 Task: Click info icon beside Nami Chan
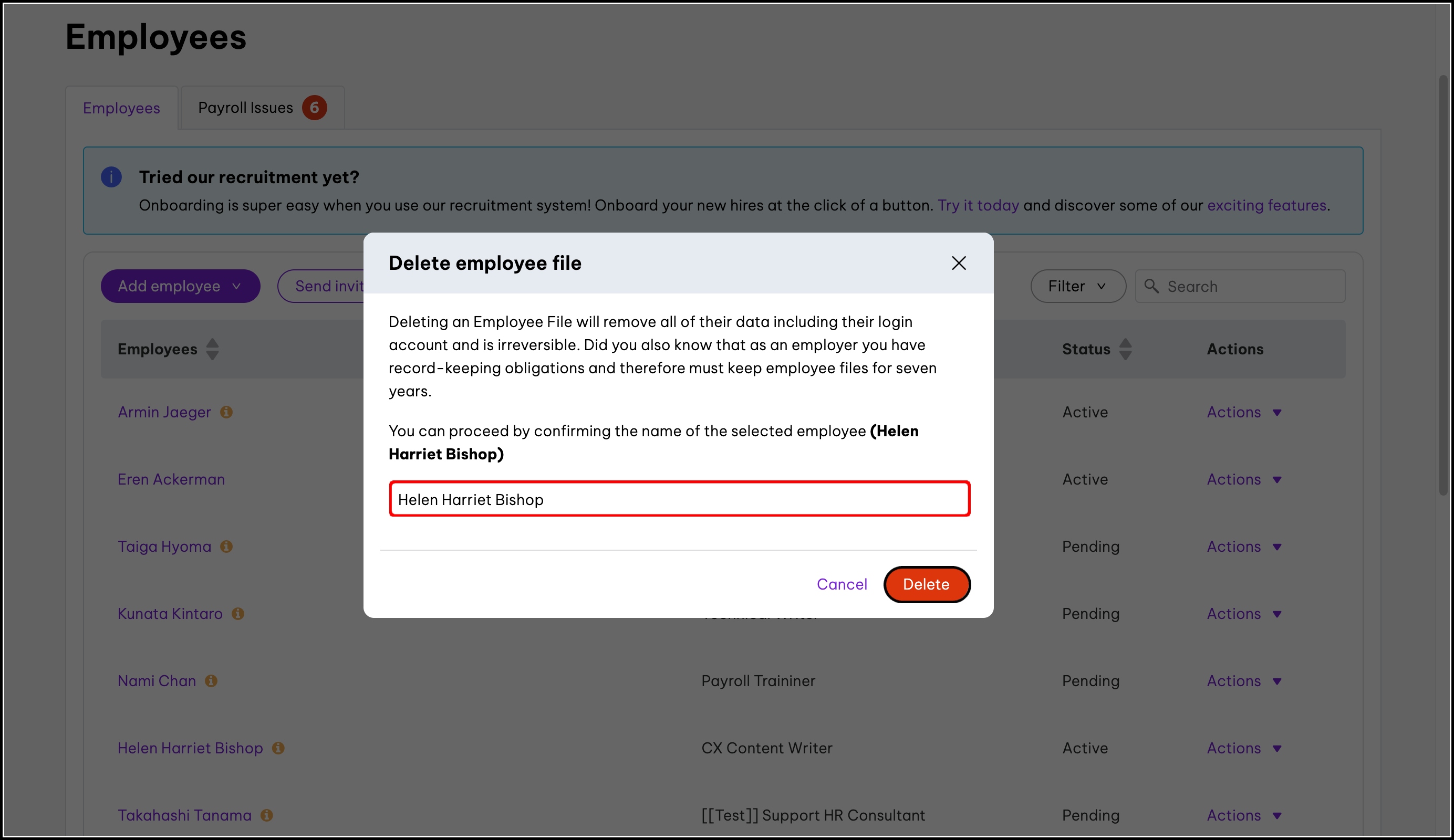tap(211, 681)
